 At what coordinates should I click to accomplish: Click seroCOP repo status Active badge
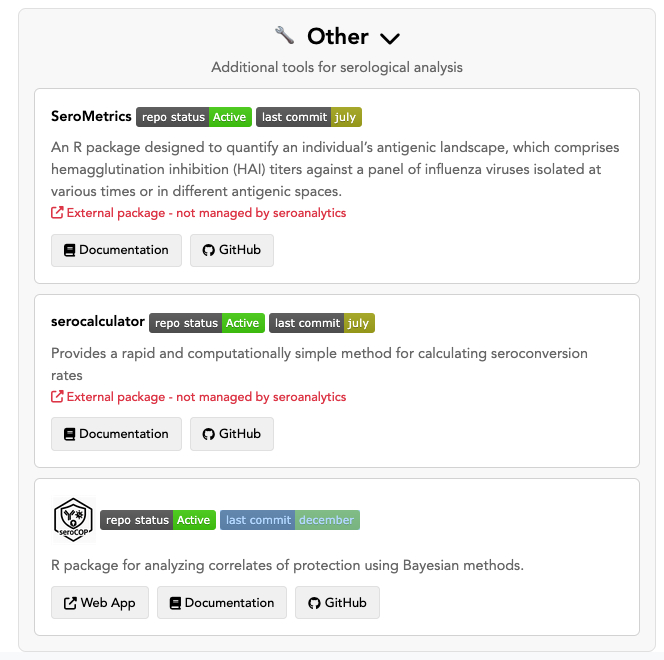157,520
